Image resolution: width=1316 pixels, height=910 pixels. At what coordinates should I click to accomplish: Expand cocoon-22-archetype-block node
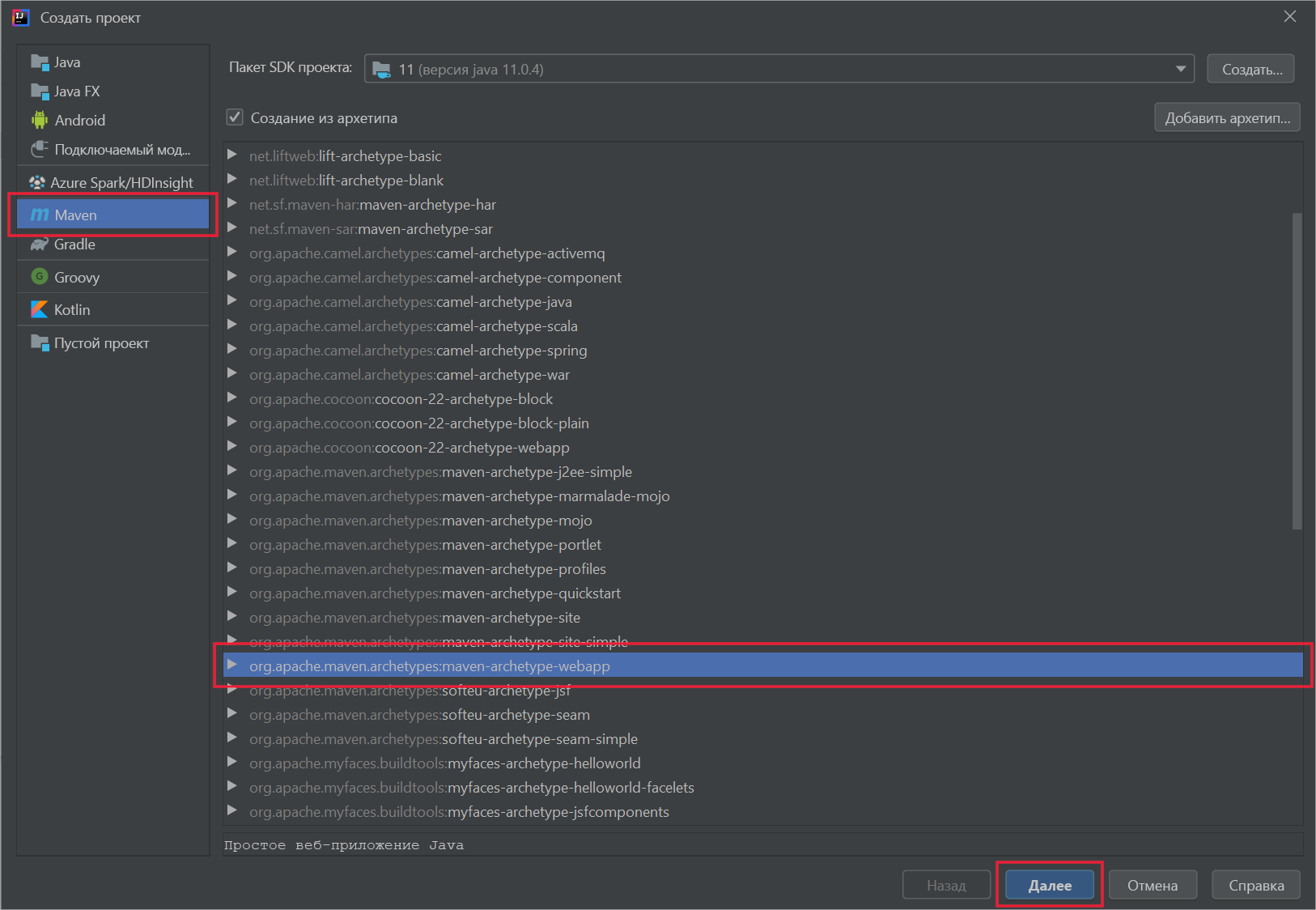tap(232, 398)
